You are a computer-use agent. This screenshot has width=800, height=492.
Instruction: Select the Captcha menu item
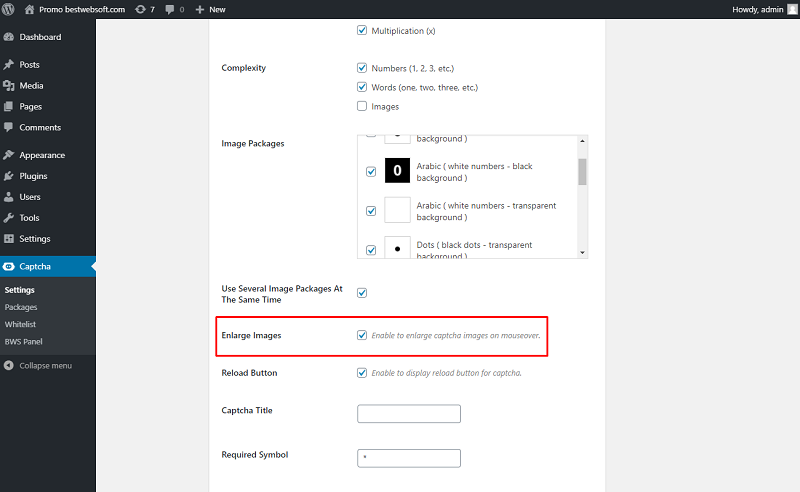(x=48, y=266)
